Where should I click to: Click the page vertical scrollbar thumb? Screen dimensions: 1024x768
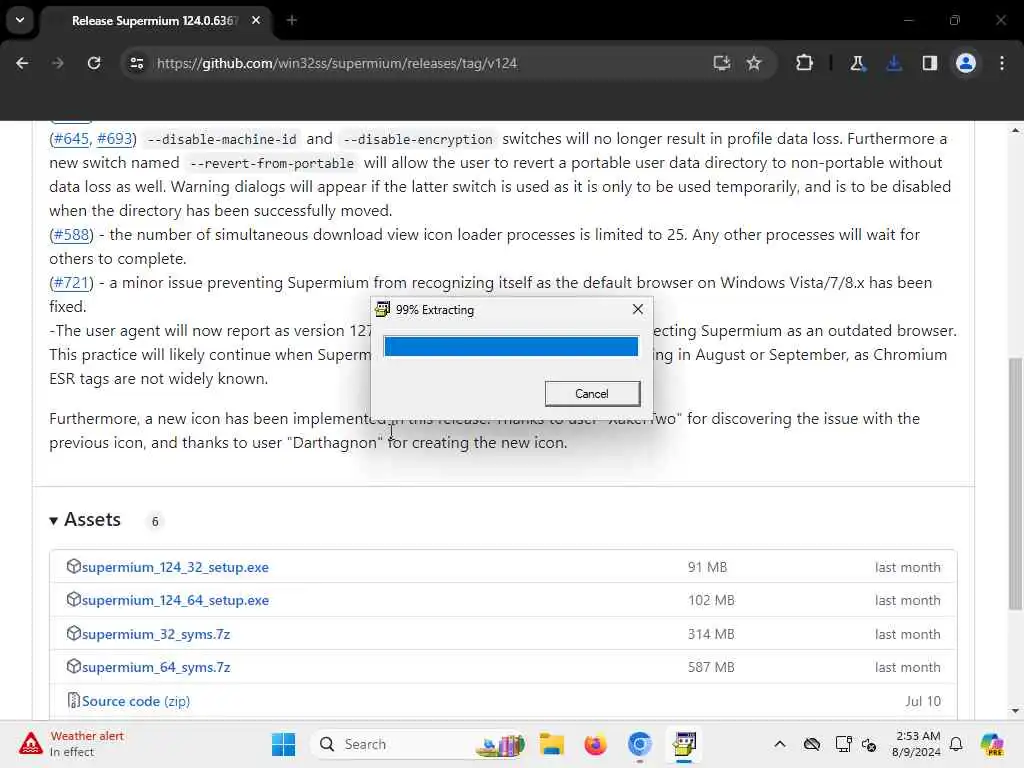(x=1016, y=483)
